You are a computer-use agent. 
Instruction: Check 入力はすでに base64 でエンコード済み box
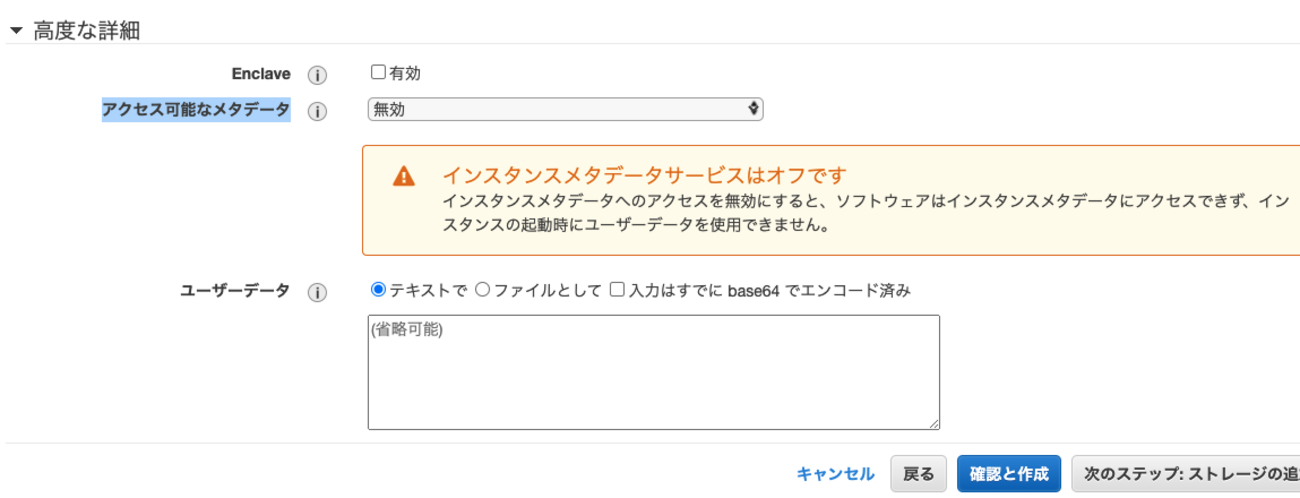point(617,290)
